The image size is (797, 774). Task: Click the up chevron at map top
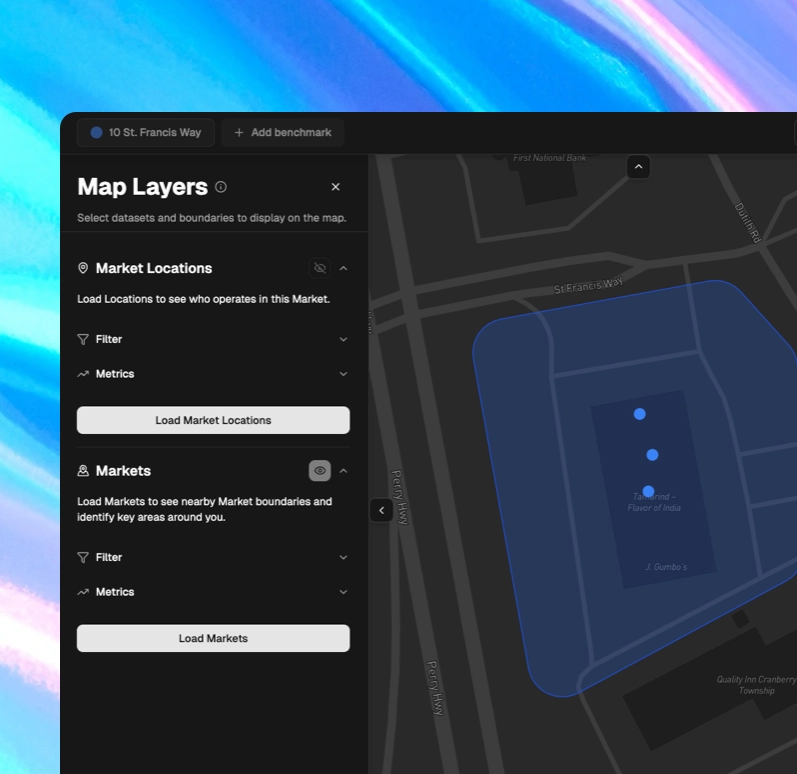pyautogui.click(x=638, y=167)
